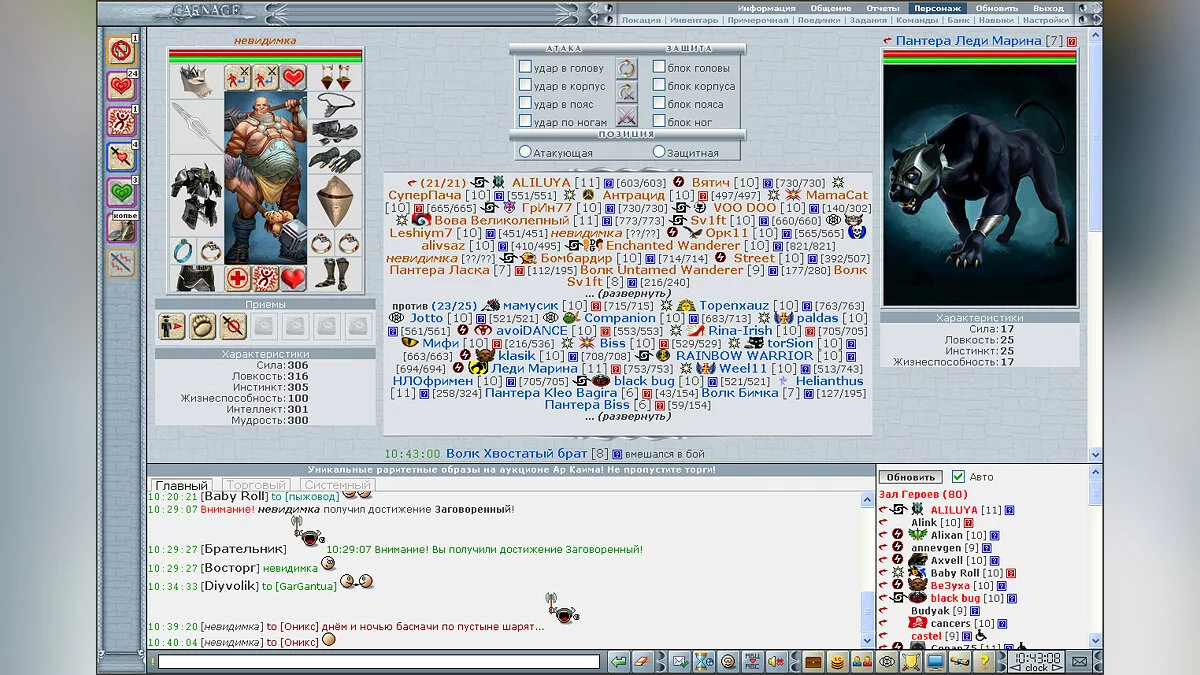Click the chat message input field

[x=378, y=661]
